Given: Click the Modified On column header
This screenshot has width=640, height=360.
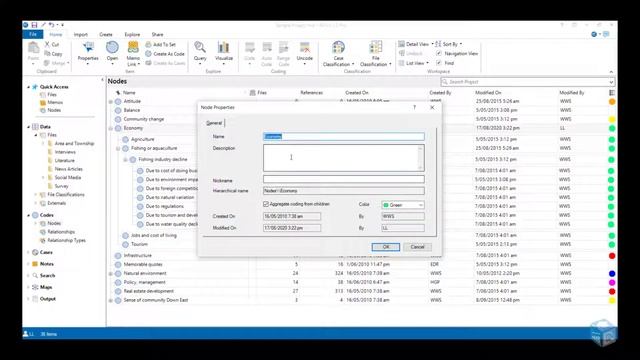Looking at the screenshot, I should point(488,93).
